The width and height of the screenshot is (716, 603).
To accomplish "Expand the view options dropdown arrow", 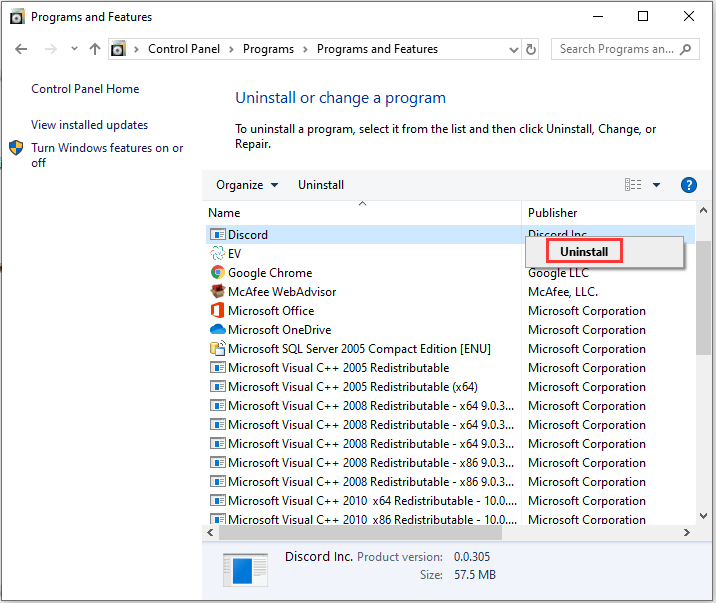I will coord(656,185).
